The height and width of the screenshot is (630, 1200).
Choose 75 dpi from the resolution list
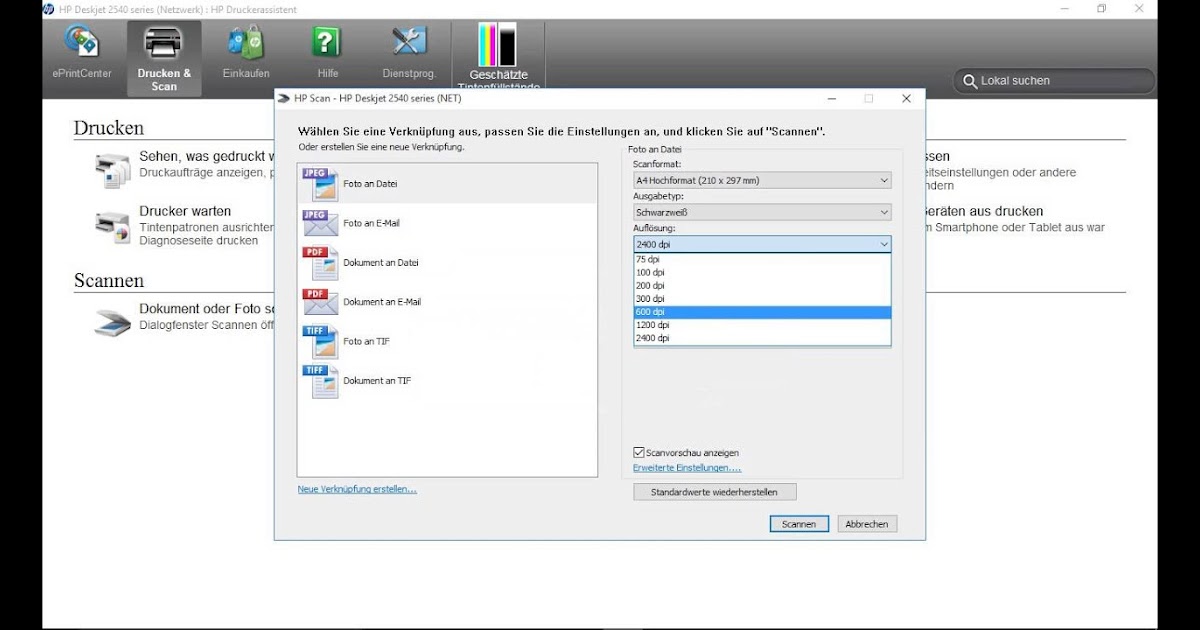[x=762, y=259]
